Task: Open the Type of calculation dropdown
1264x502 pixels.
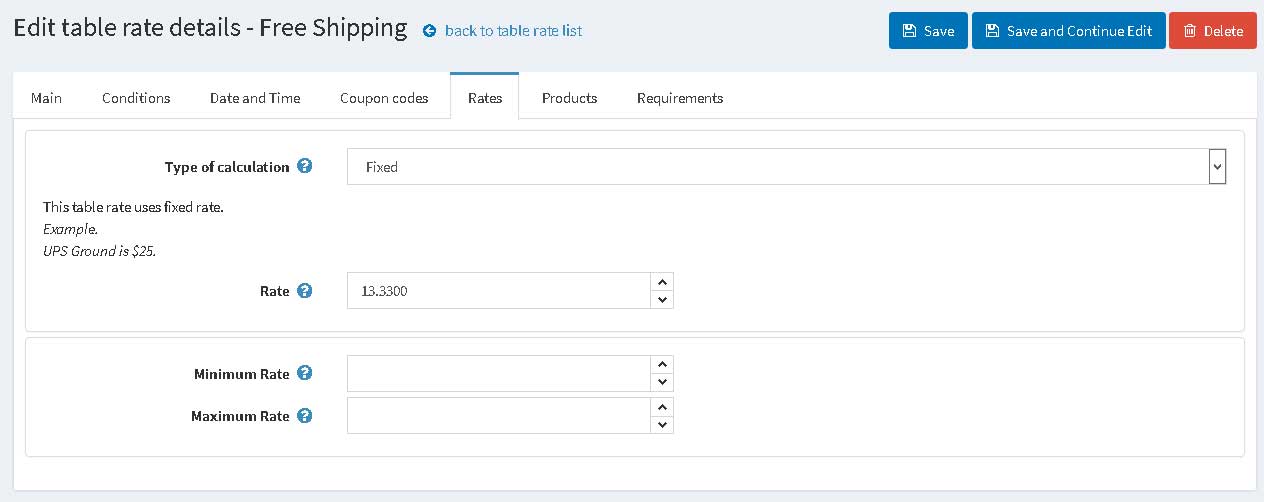Action: click(x=787, y=167)
